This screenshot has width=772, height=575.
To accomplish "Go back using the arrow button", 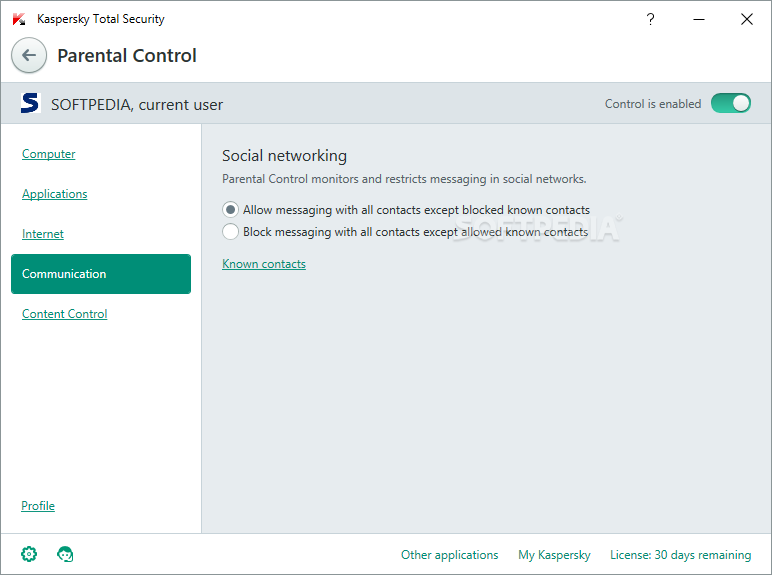I will pos(29,55).
